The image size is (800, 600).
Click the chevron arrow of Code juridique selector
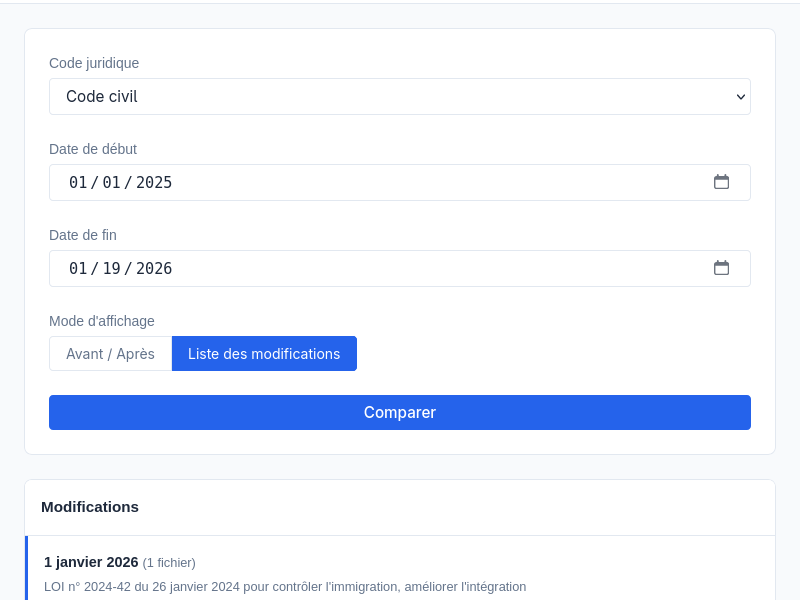741,97
